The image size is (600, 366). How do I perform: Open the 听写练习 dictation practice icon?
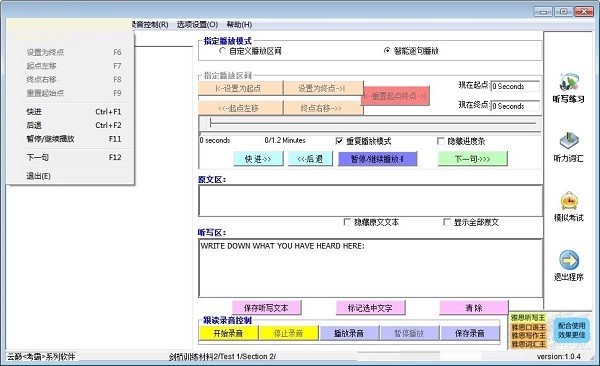point(568,82)
